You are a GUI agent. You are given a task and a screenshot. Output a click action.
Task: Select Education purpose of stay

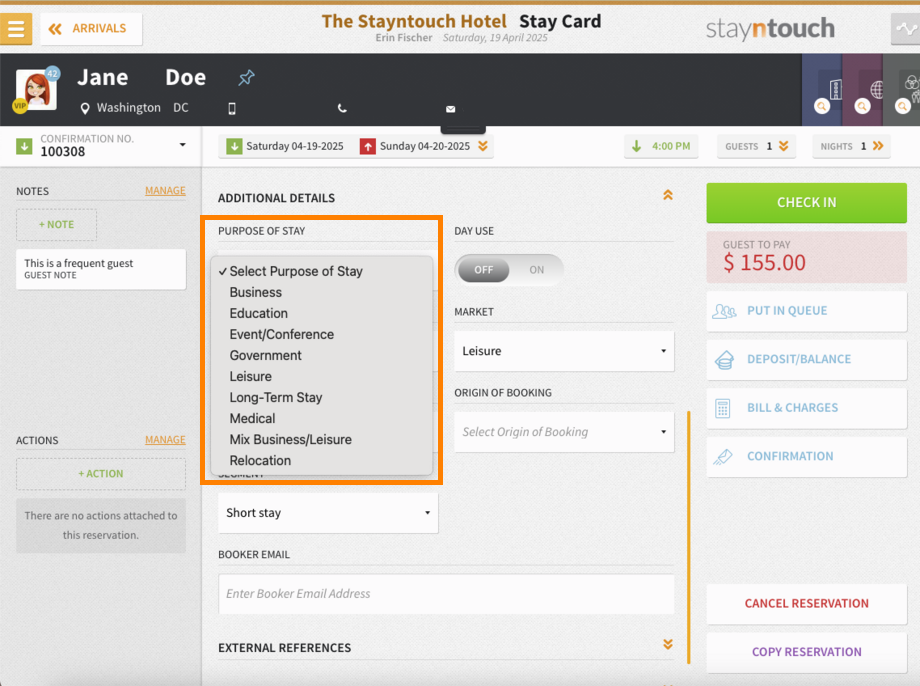(322, 313)
